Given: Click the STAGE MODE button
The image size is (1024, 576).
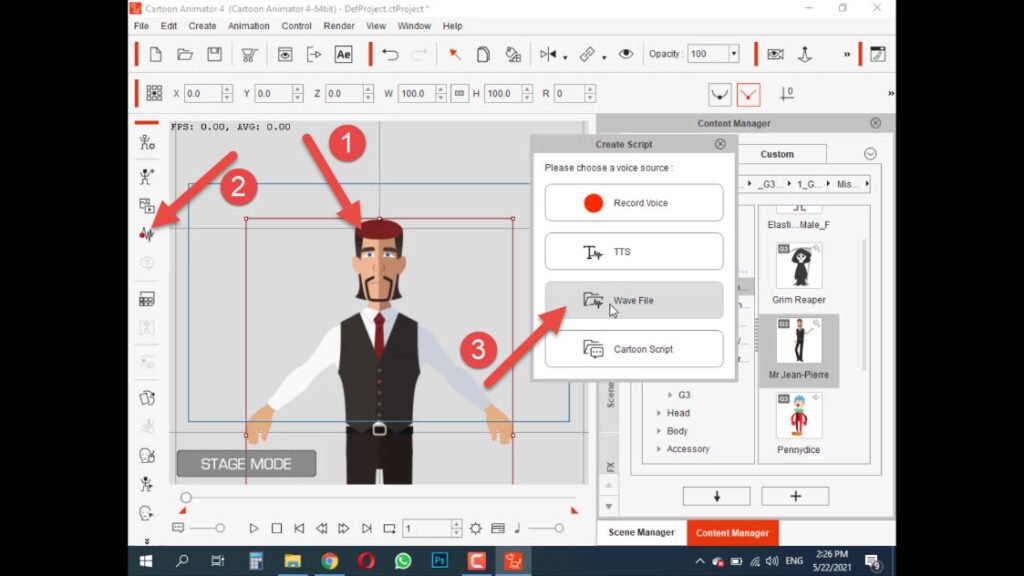Looking at the screenshot, I should [x=246, y=464].
